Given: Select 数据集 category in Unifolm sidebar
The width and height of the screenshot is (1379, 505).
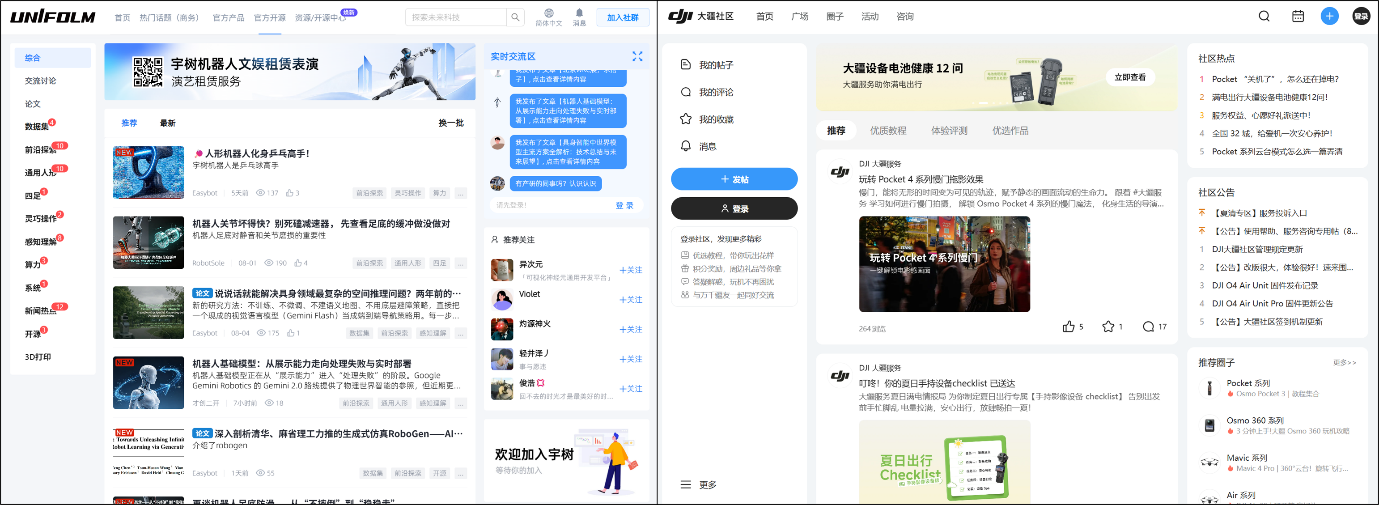Looking at the screenshot, I should [37, 127].
